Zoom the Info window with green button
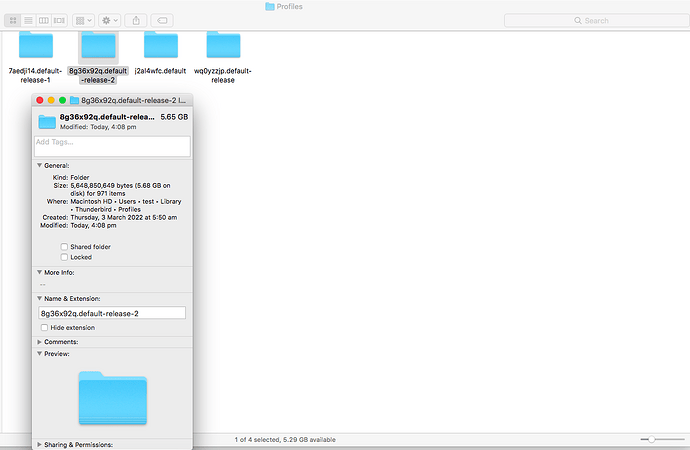The width and height of the screenshot is (690, 450). point(62,100)
